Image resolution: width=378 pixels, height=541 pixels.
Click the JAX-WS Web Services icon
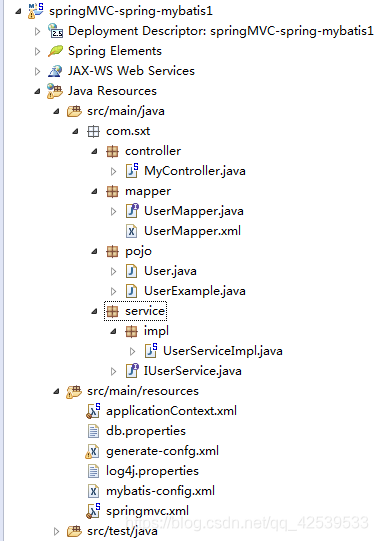pos(55,71)
